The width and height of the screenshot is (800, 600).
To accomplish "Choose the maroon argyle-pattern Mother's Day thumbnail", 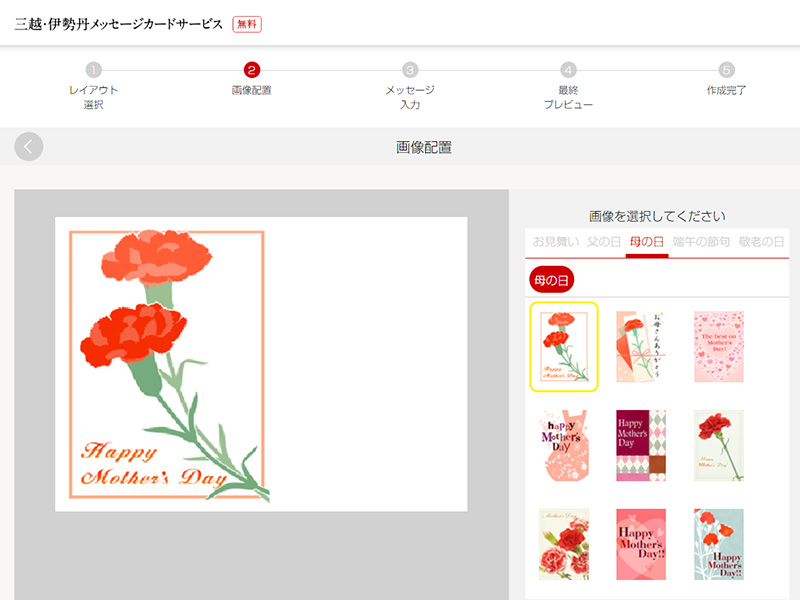I will coord(641,445).
